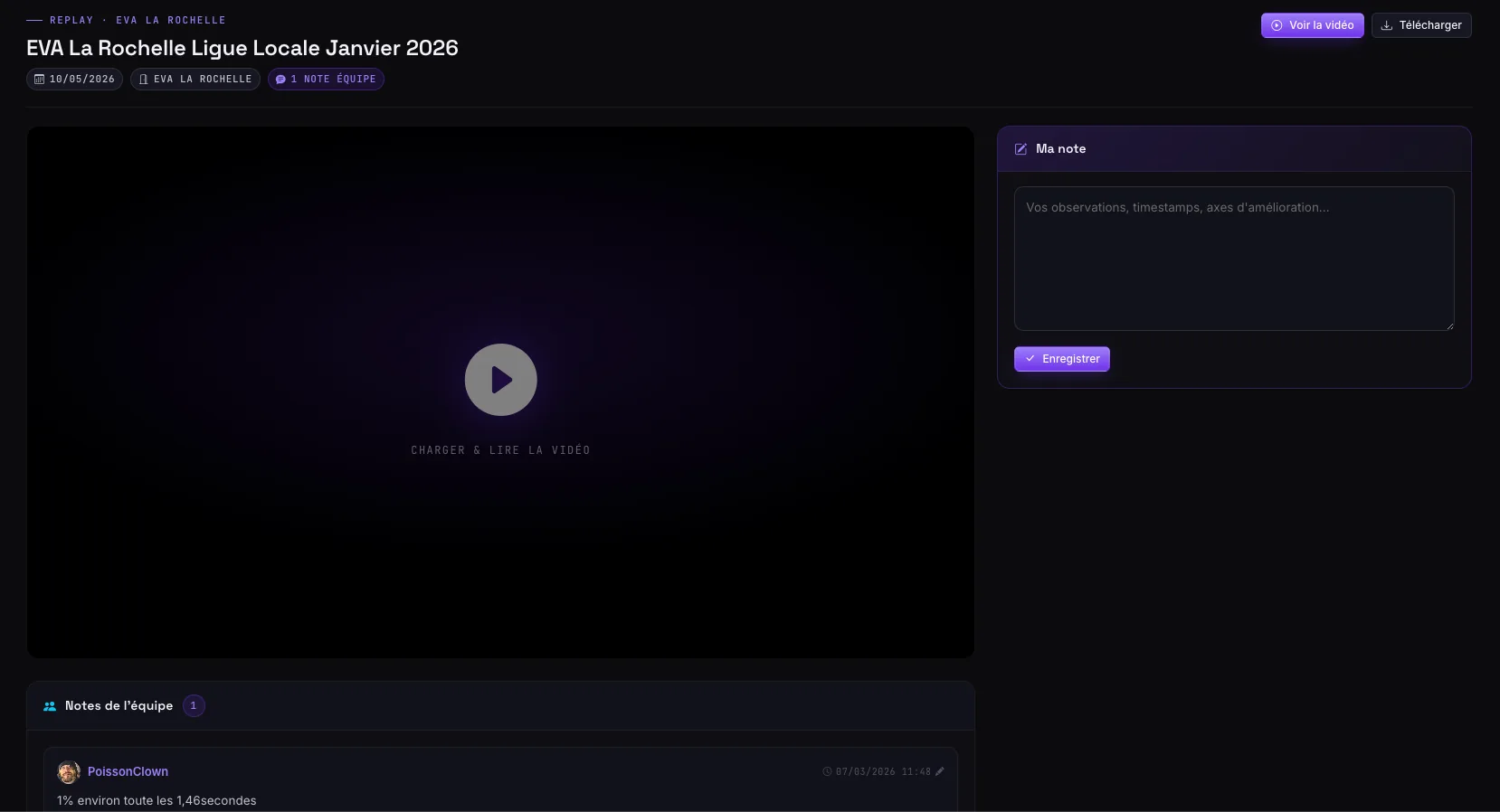
Task: Click the Notes de l'équipe heading
Action: pos(119,706)
